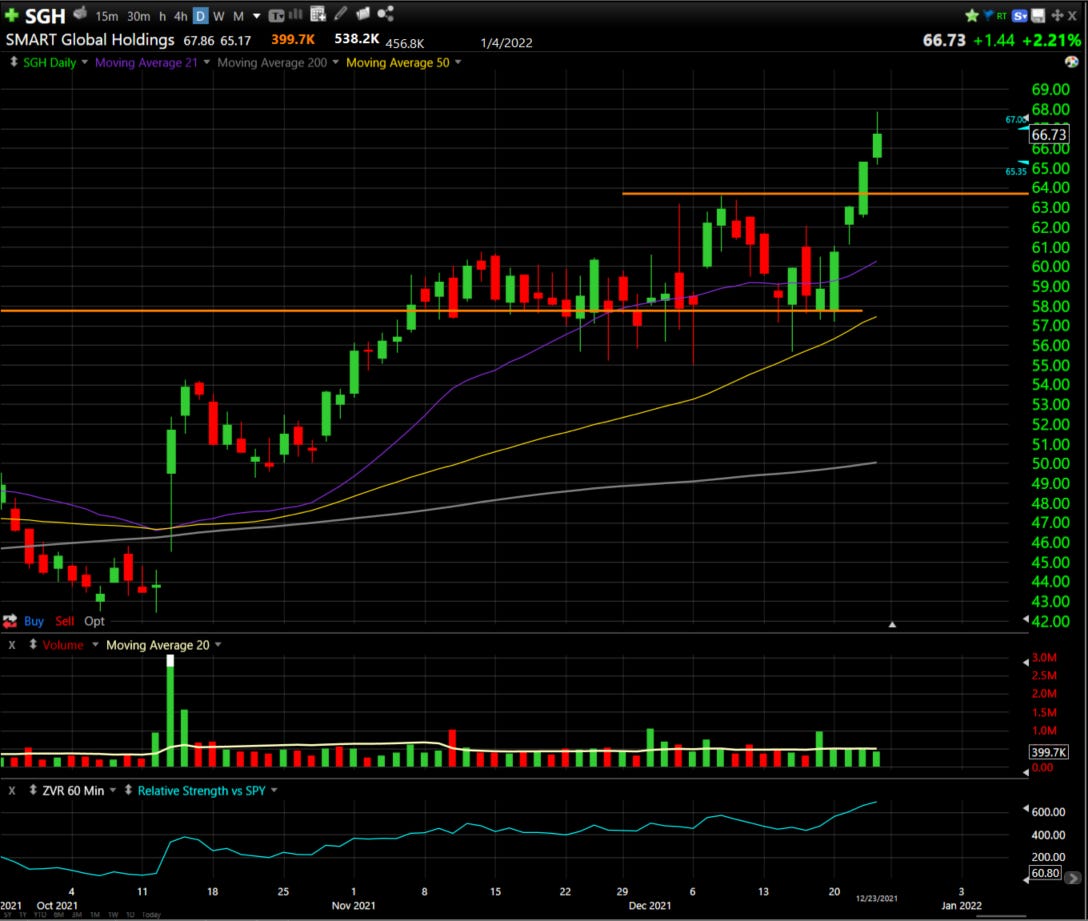Click the white triangle marker on the price pane's bottom edge
Image resolution: width=1088 pixels, height=921 pixels.
[892, 625]
